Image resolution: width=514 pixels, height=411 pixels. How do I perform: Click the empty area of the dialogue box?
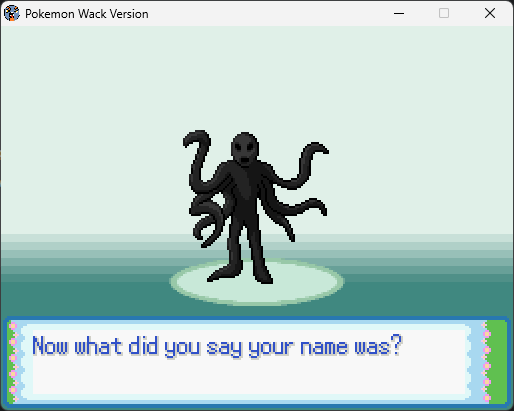tap(248, 378)
